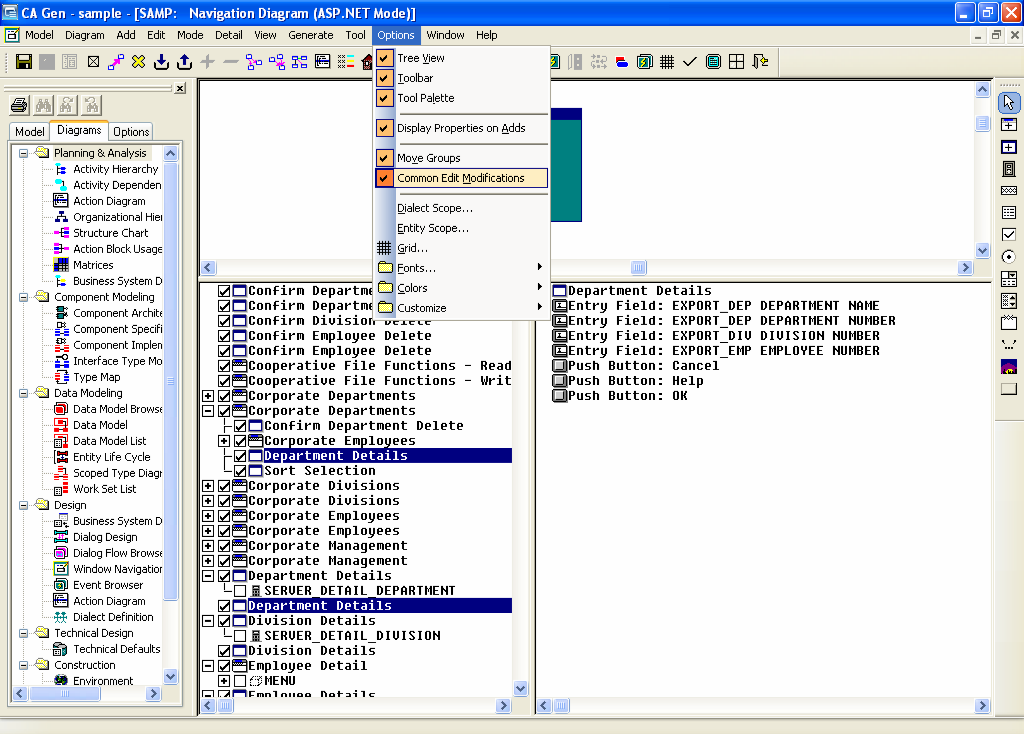1024x734 pixels.
Task: Uncheck Confirm Employee Delete in the navigation tree
Action: pyautogui.click(x=224, y=336)
